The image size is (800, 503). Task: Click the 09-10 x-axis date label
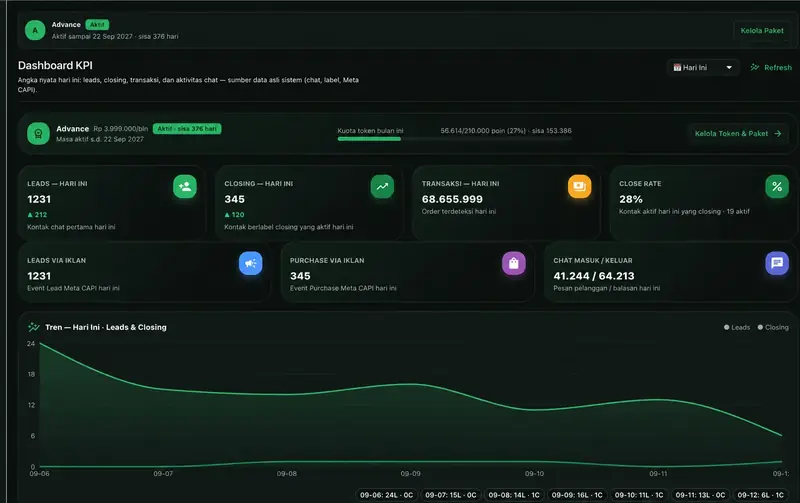tap(534, 473)
